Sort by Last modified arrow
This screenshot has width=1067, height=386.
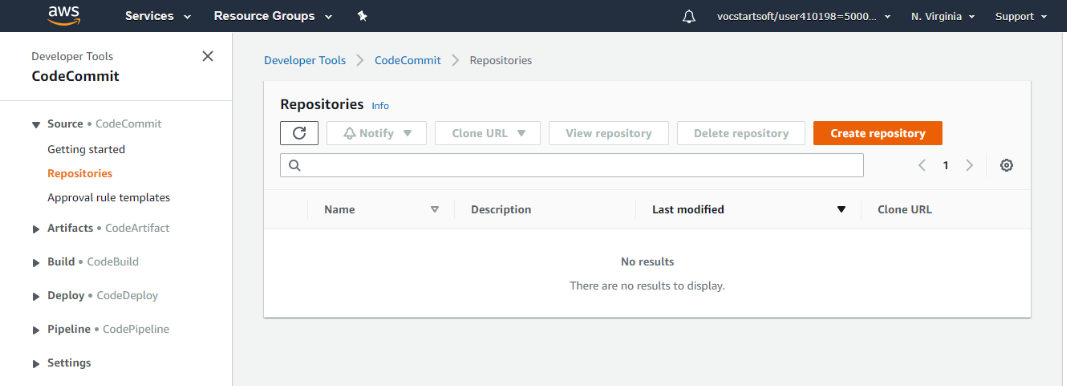[x=841, y=210]
